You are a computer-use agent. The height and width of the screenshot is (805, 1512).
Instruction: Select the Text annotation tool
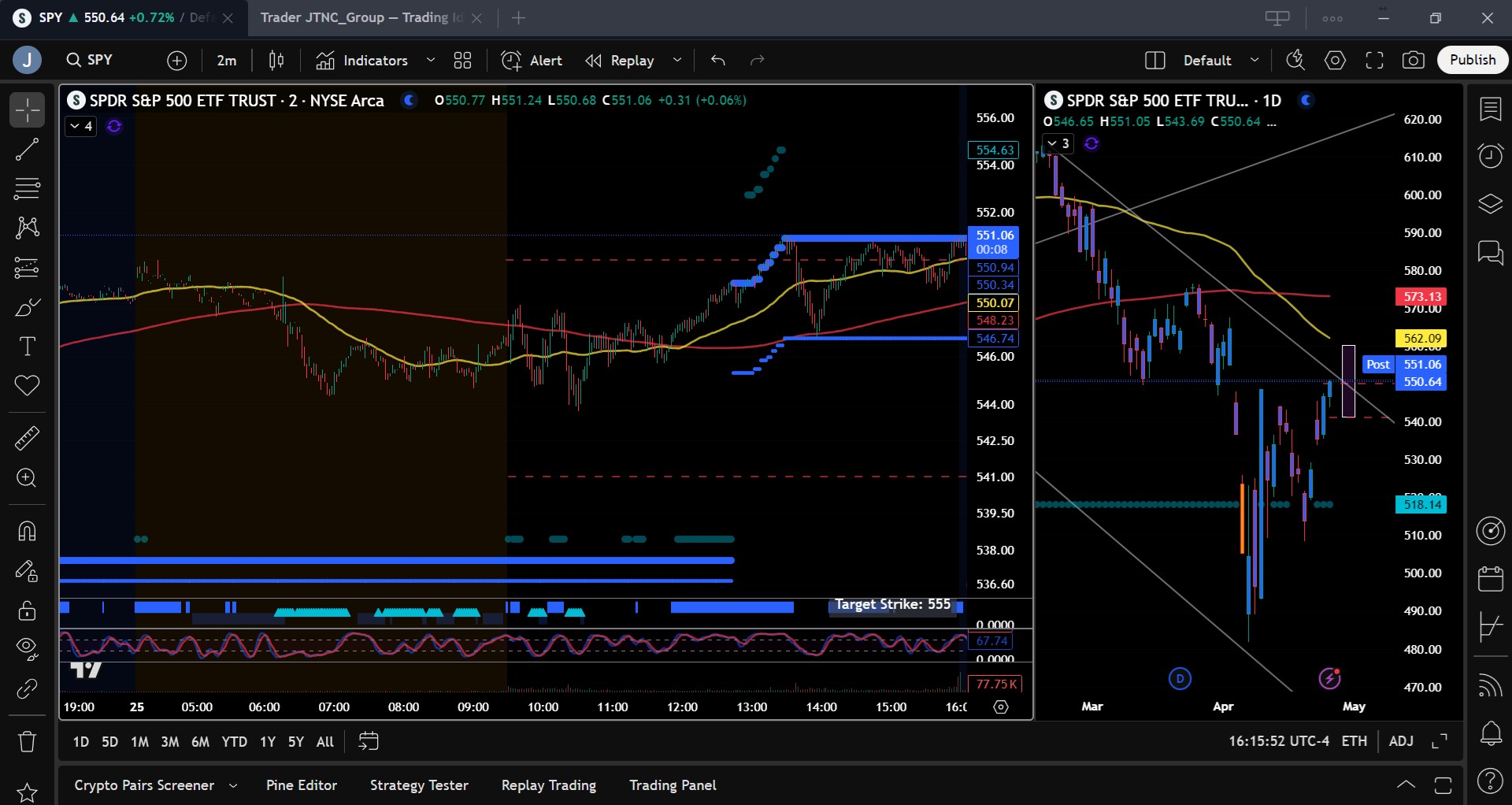pos(27,347)
